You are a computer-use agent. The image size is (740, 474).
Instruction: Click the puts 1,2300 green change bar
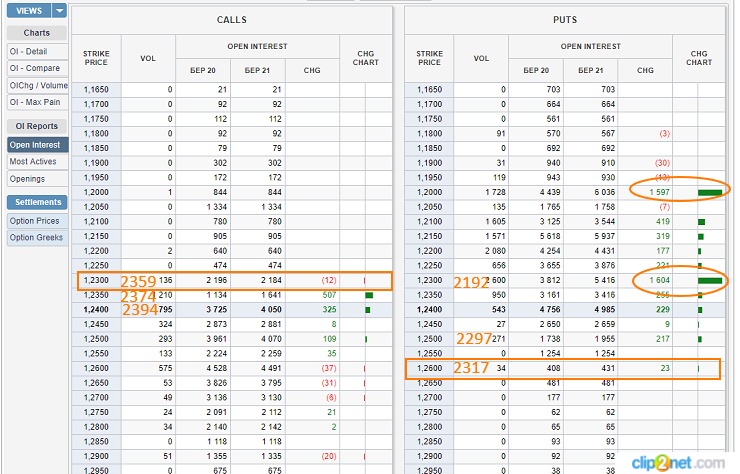point(710,280)
